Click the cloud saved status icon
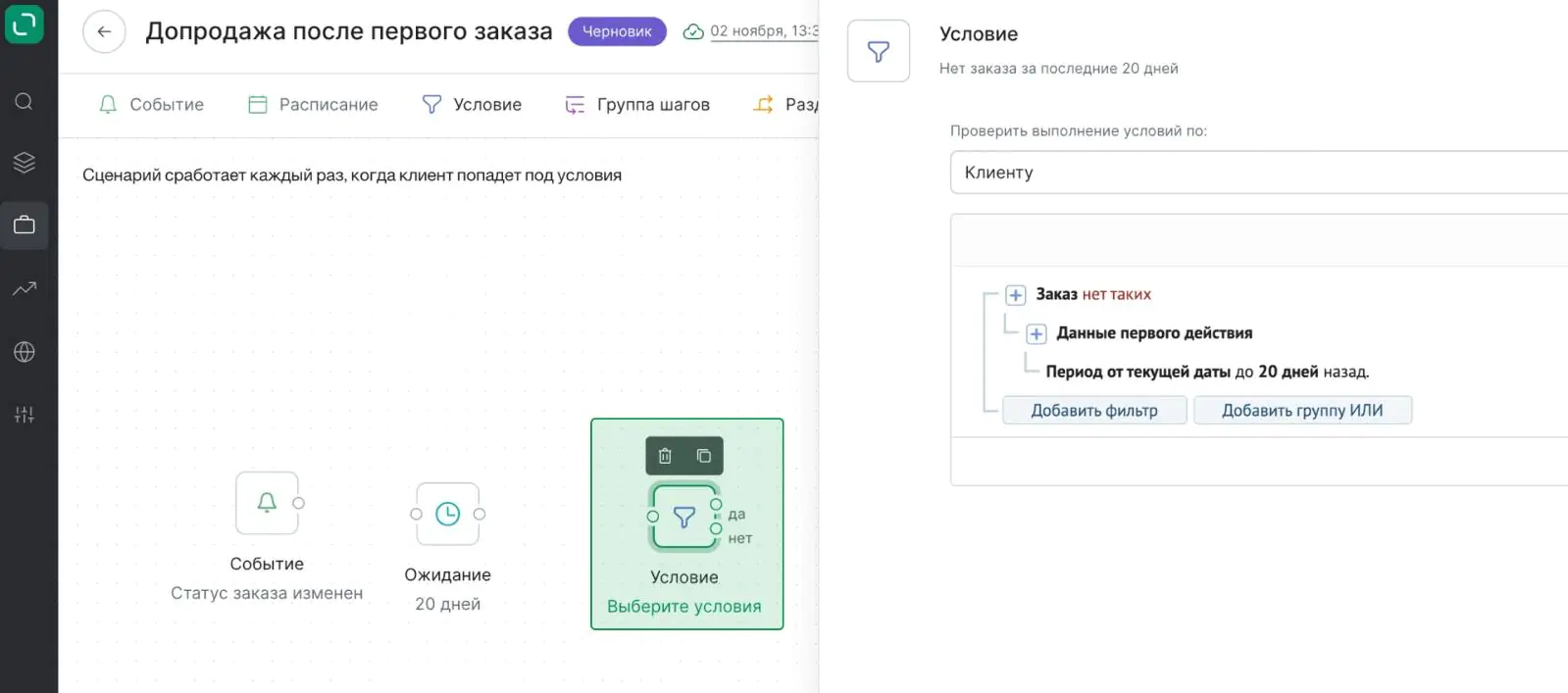Image resolution: width=1568 pixels, height=693 pixels. pyautogui.click(x=693, y=31)
